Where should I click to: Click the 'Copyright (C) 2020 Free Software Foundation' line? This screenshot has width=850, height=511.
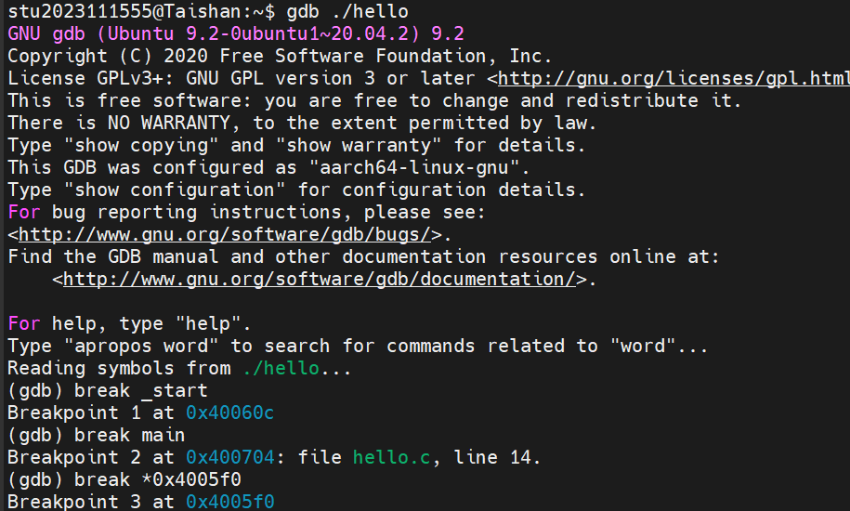click(x=279, y=56)
